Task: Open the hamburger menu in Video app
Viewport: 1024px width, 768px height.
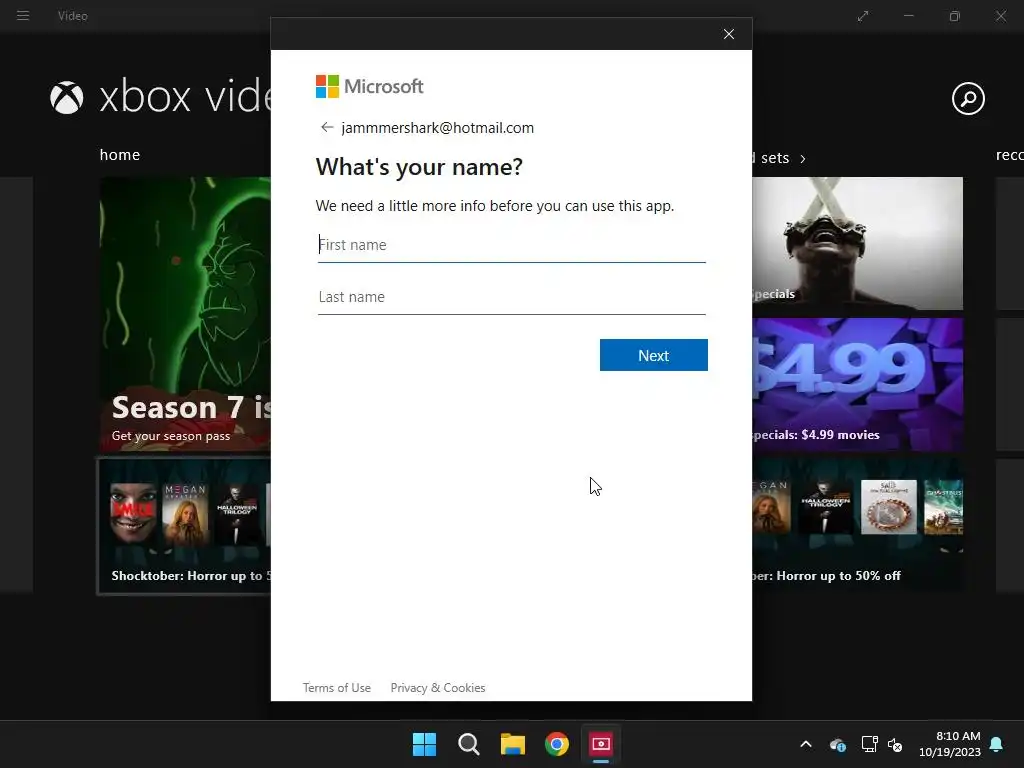Action: point(23,15)
